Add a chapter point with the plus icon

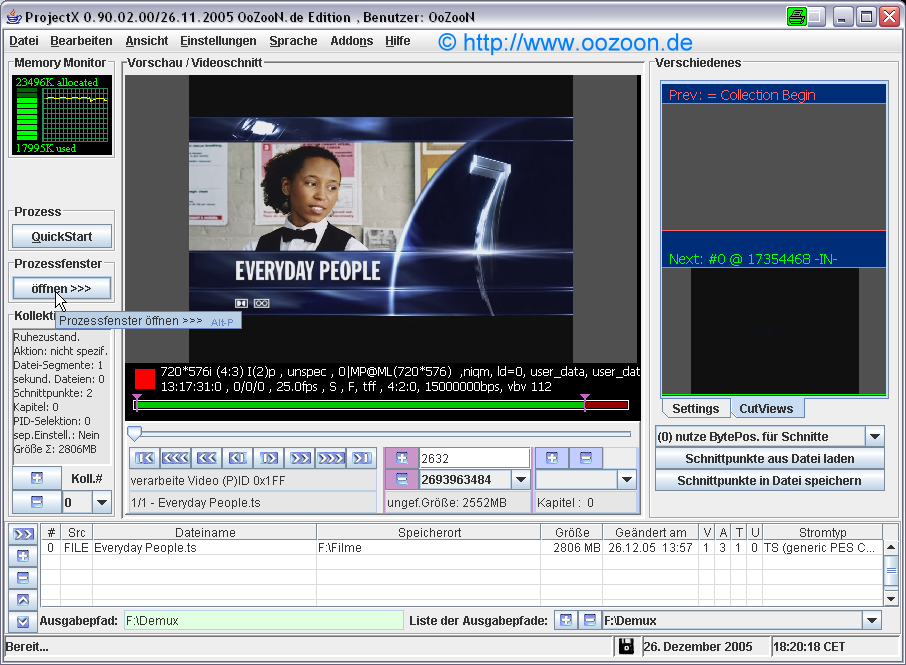click(552, 458)
